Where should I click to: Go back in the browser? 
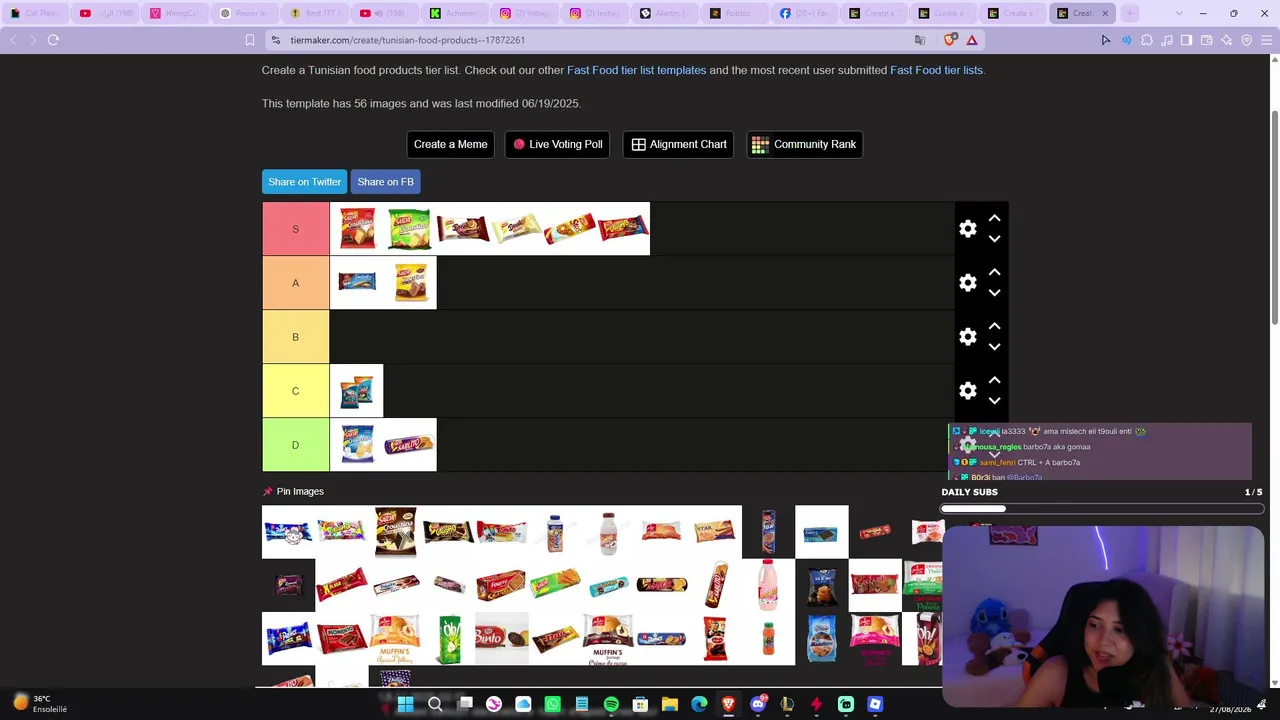(13, 40)
